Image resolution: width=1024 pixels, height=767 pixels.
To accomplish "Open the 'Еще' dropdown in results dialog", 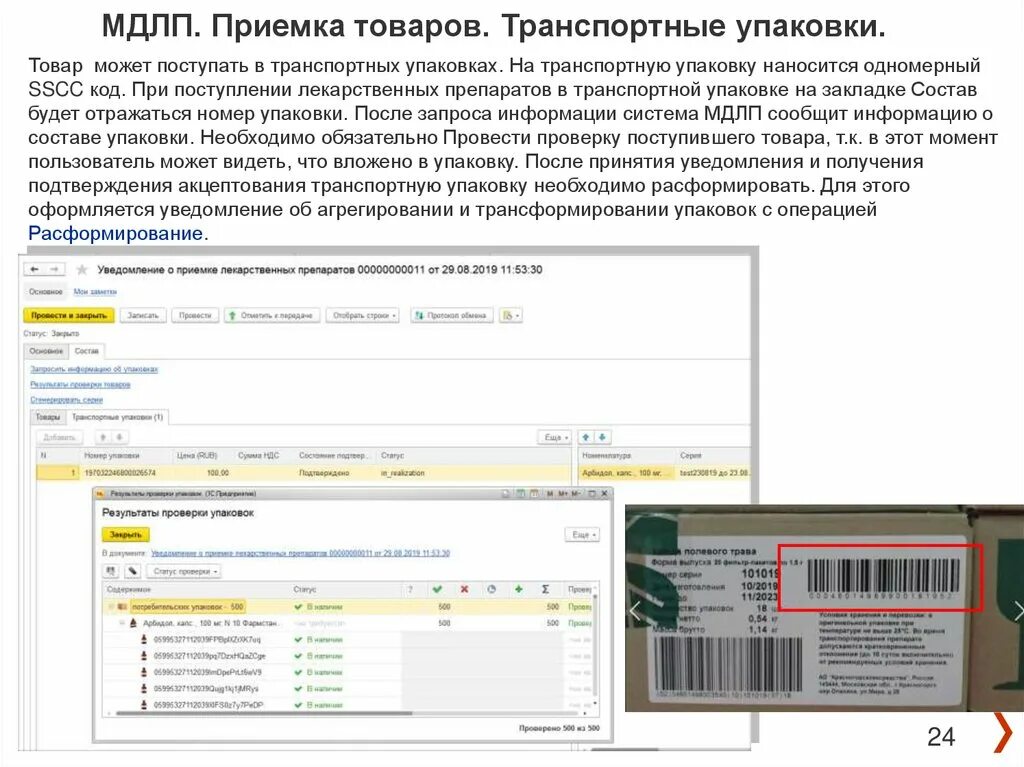I will 583,534.
